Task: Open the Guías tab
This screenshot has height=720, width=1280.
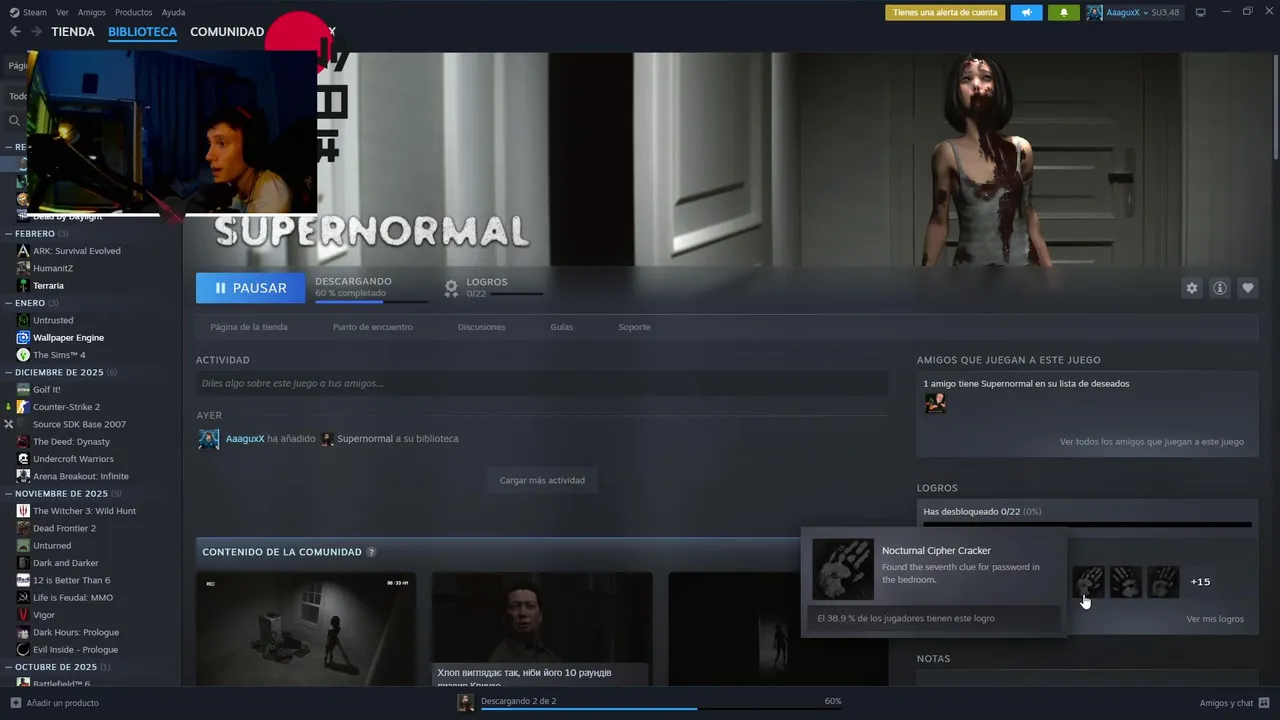Action: pyautogui.click(x=561, y=327)
